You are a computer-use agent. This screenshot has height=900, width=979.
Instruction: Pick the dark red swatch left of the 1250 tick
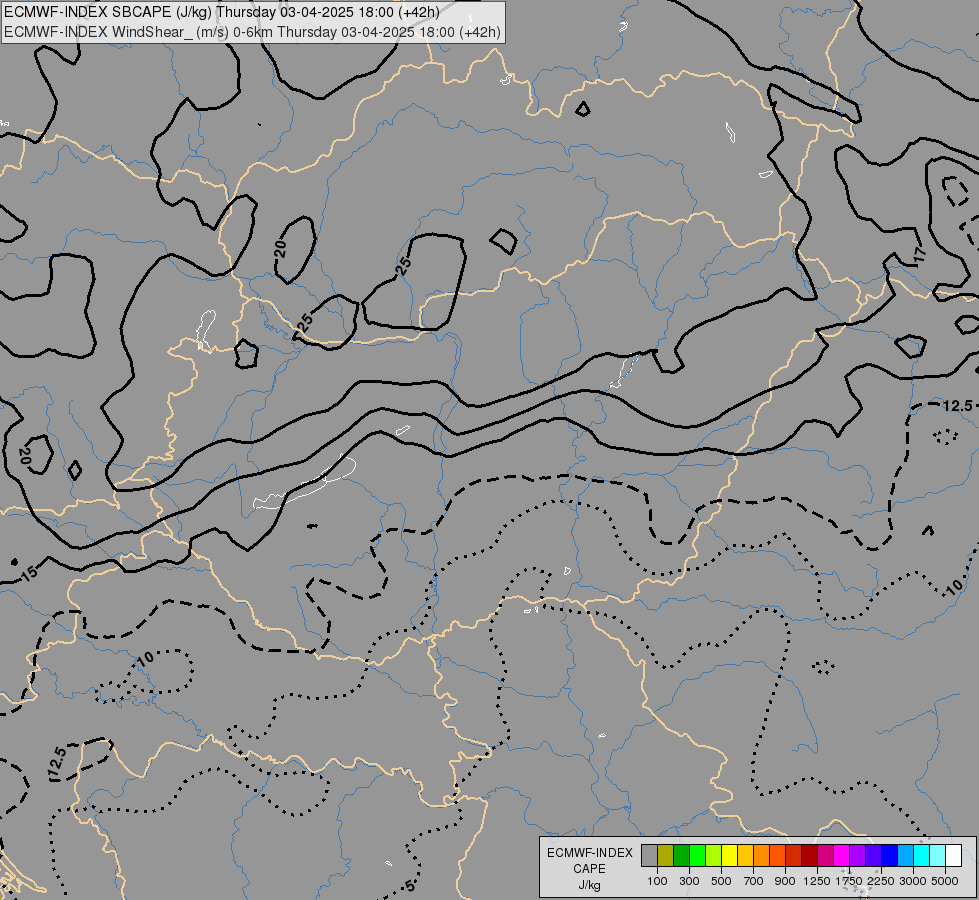pos(809,855)
